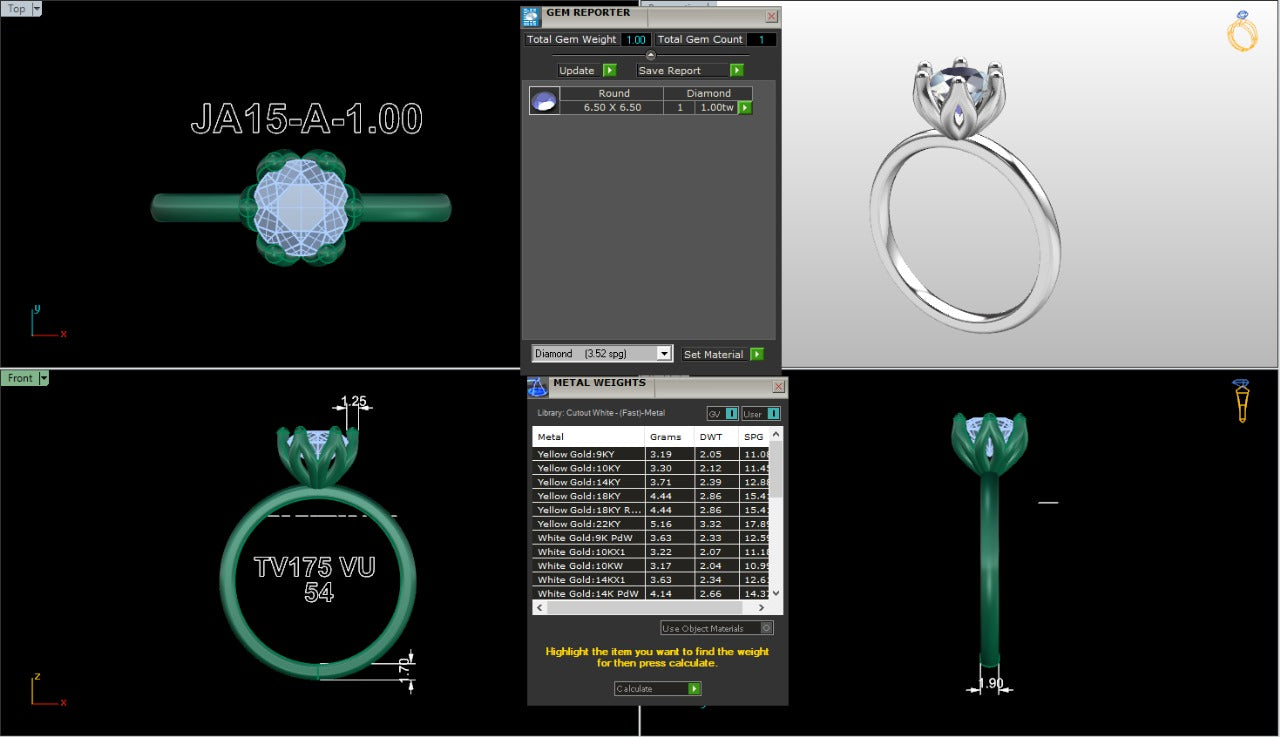
Task: Click the Total Gem Weight value field
Action: click(x=635, y=40)
